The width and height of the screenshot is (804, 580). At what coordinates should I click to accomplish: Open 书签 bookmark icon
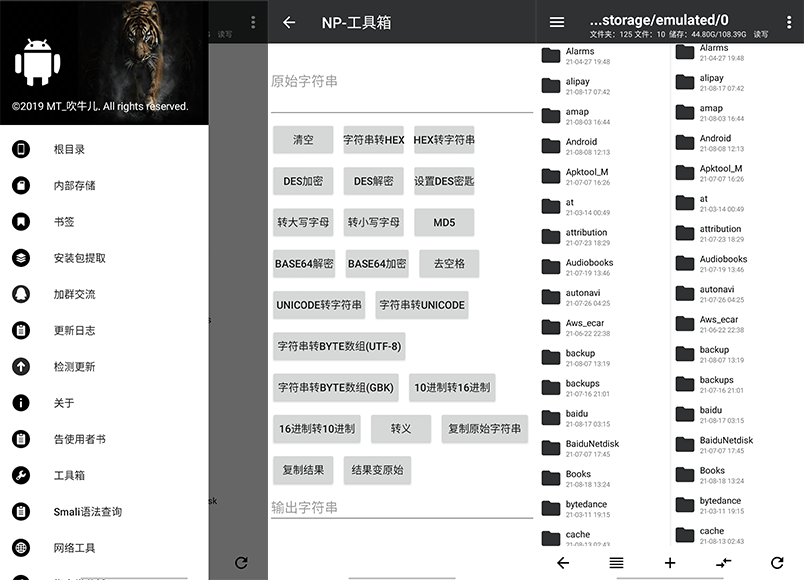click(21, 222)
